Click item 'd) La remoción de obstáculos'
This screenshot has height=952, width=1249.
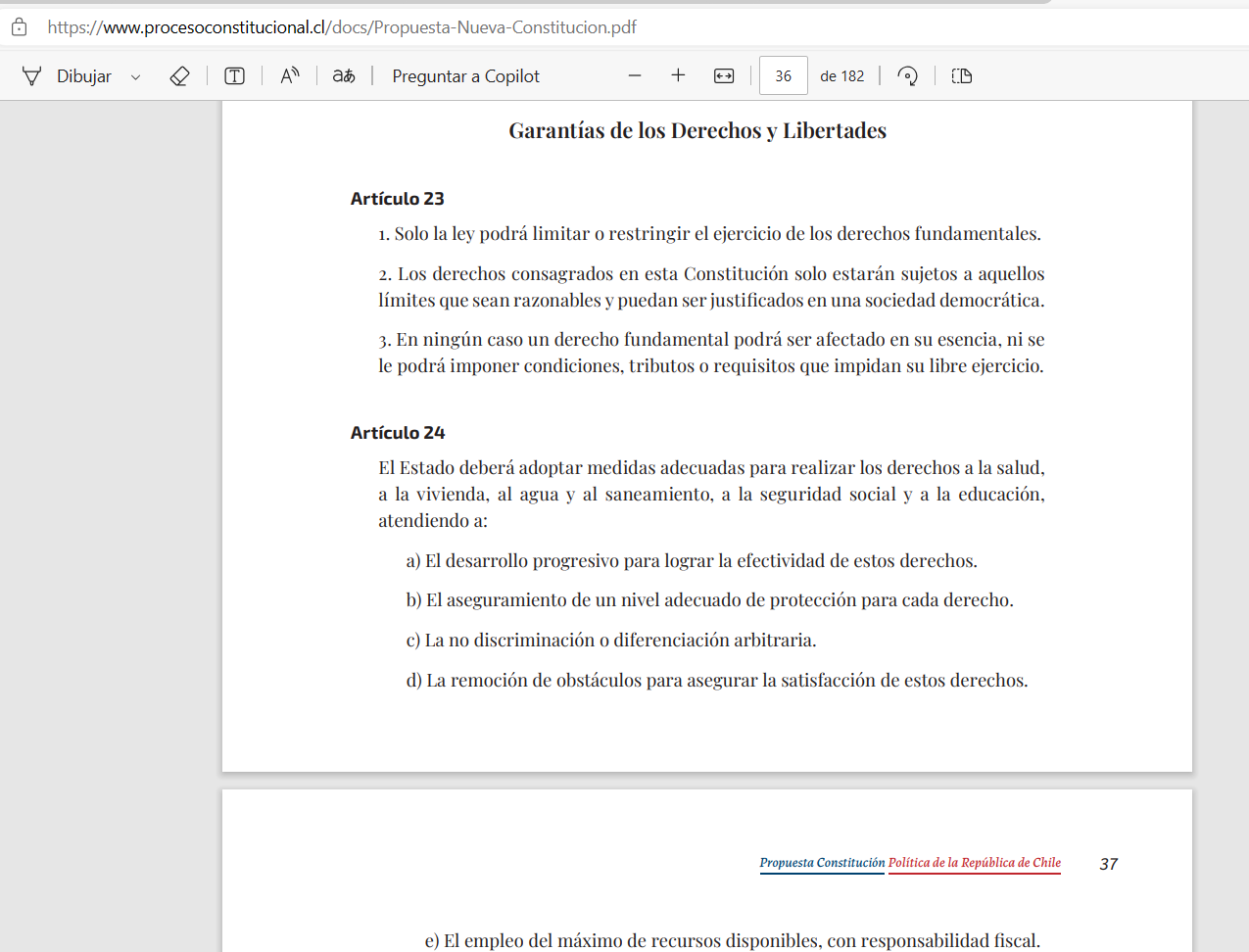pos(717,681)
